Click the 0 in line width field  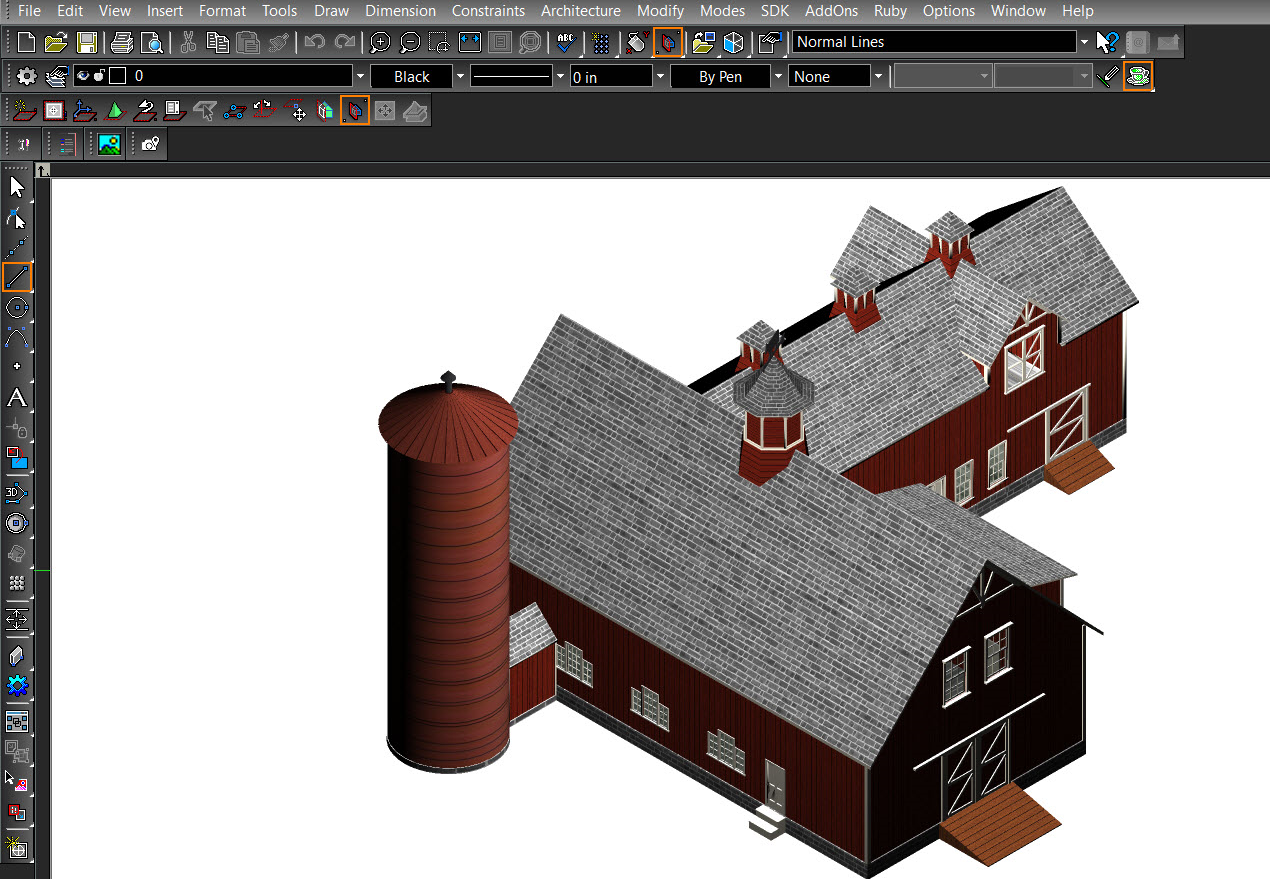coord(610,76)
